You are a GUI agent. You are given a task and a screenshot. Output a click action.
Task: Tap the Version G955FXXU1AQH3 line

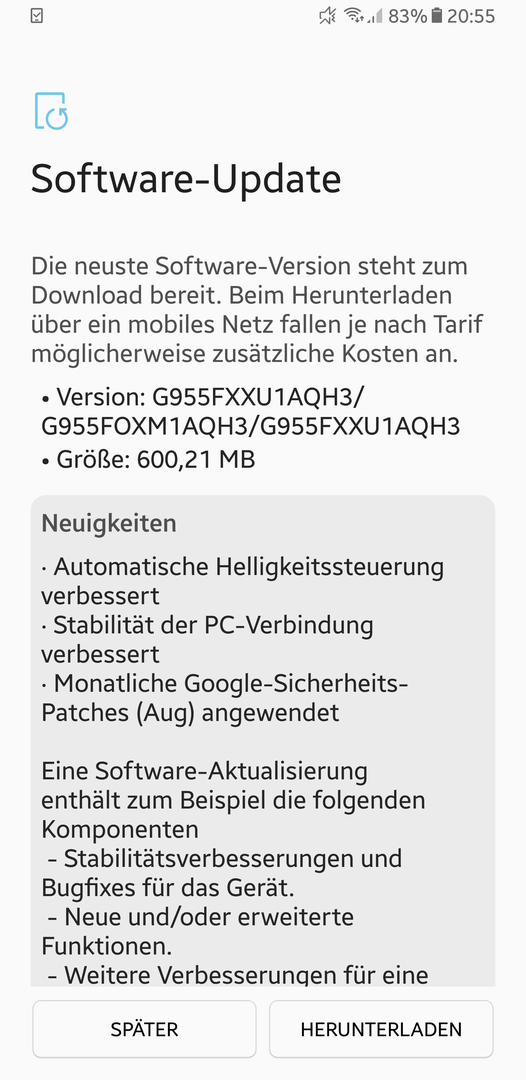(x=251, y=412)
